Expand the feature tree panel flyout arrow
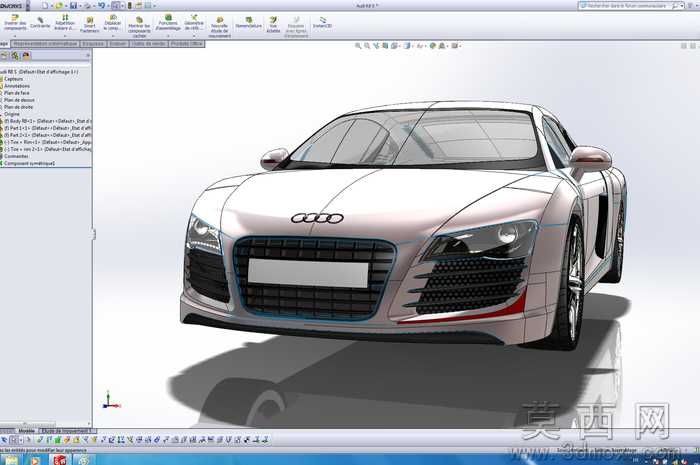This screenshot has width=700, height=465. point(88,55)
